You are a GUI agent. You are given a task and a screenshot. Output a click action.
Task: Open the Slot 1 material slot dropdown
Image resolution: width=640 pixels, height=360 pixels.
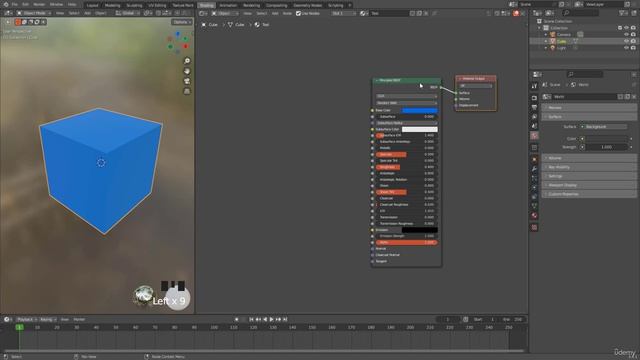pyautogui.click(x=344, y=13)
